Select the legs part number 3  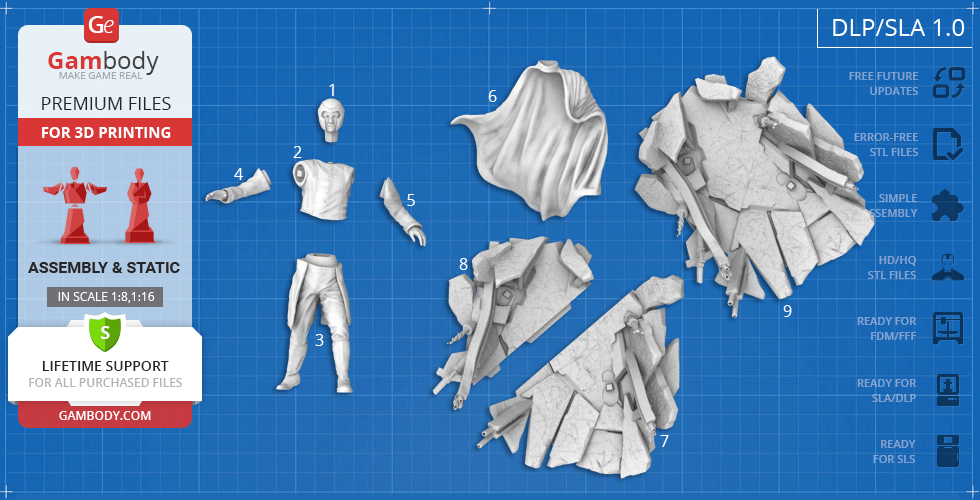(312, 320)
